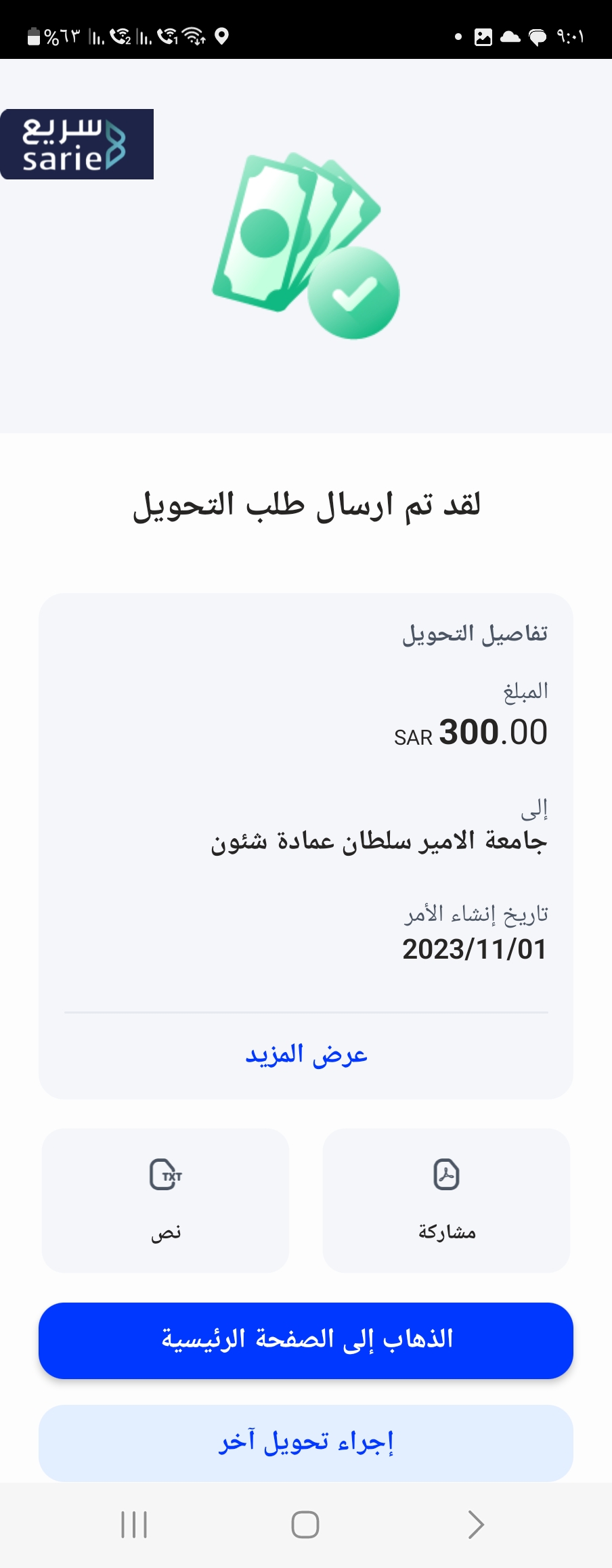Tap the Sarie logo badge
Screen dimensions: 612x1568
click(76, 144)
